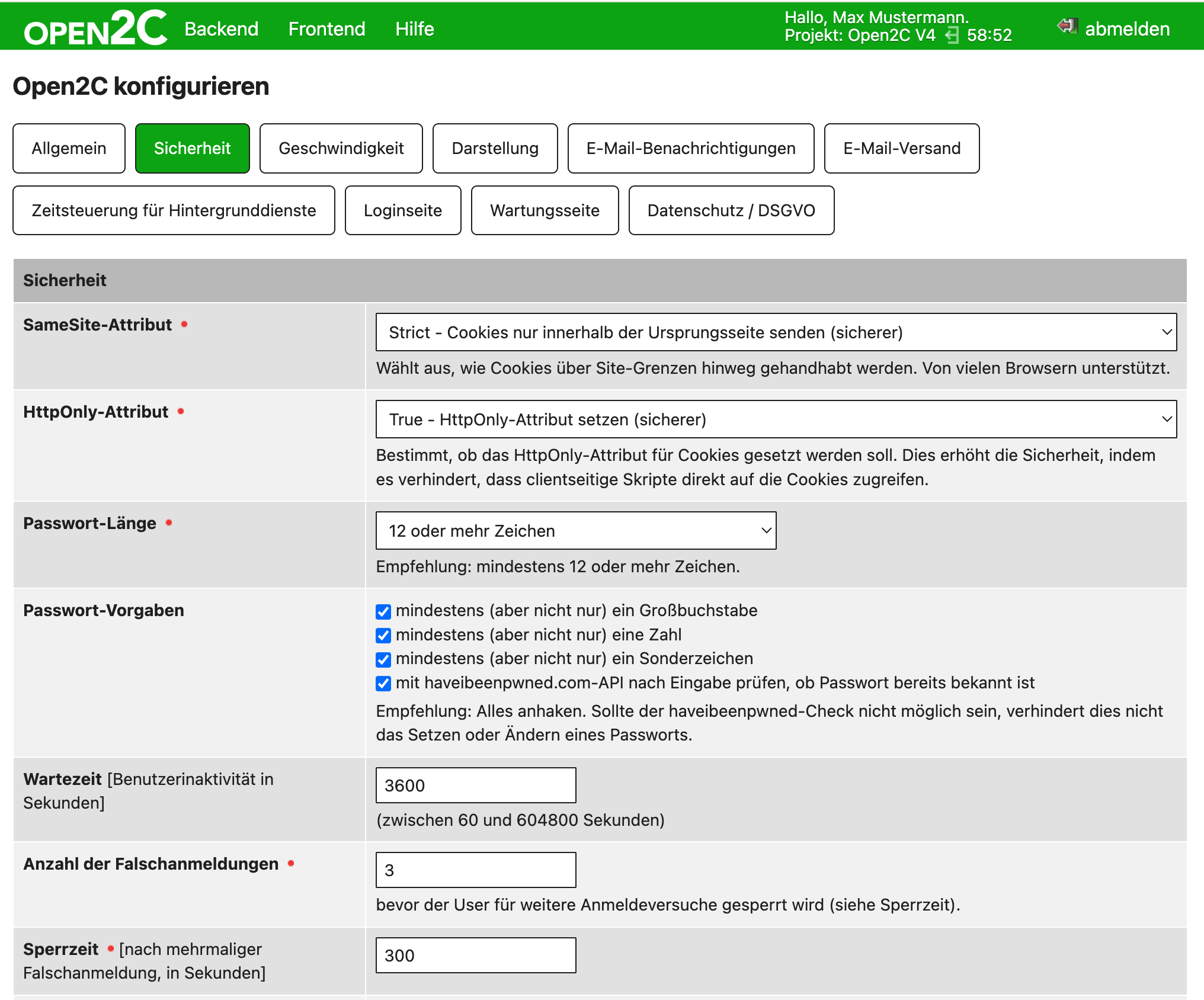Click the Open2C logo

pos(95,28)
